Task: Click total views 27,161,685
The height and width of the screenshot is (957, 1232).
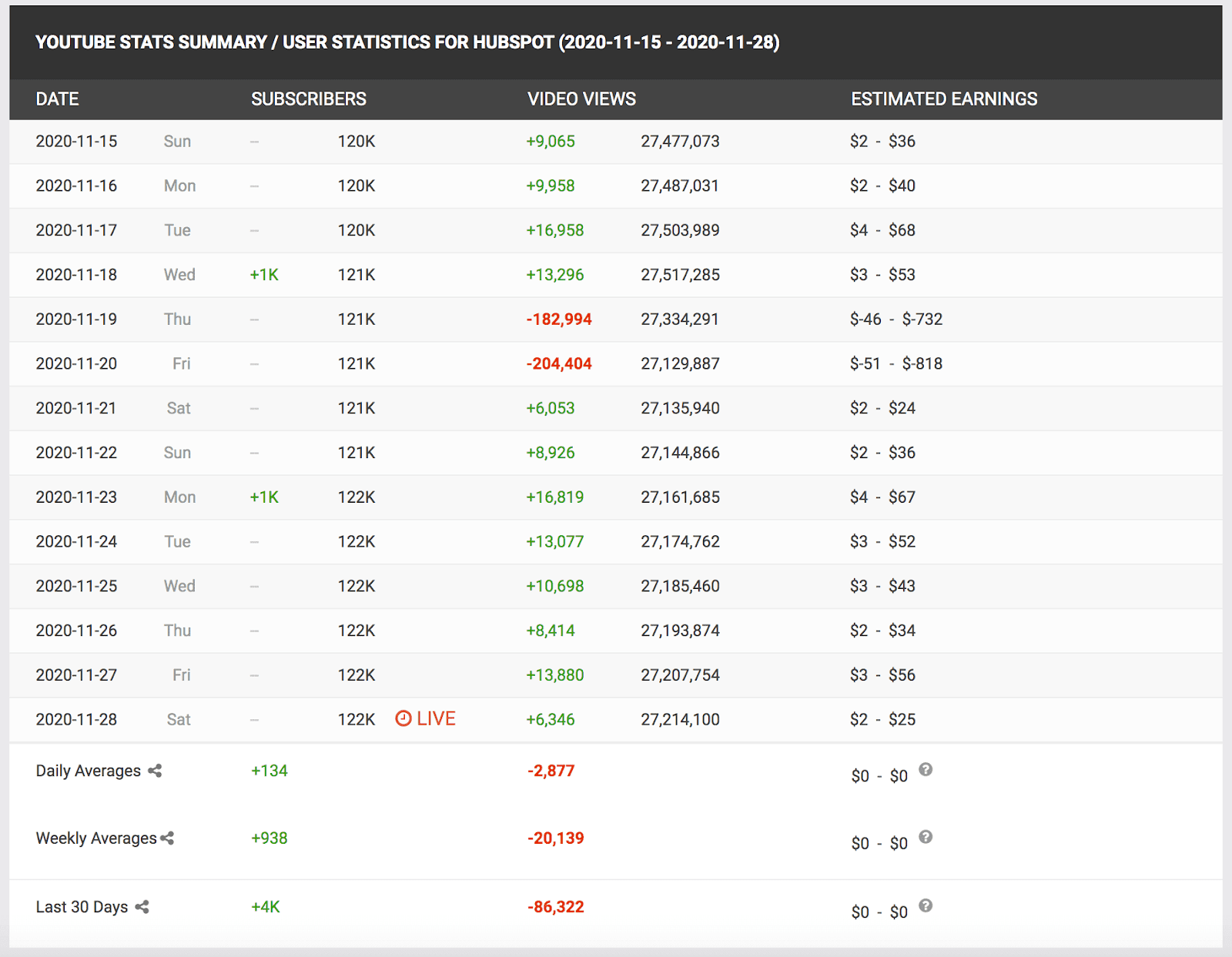Action: pos(681,497)
